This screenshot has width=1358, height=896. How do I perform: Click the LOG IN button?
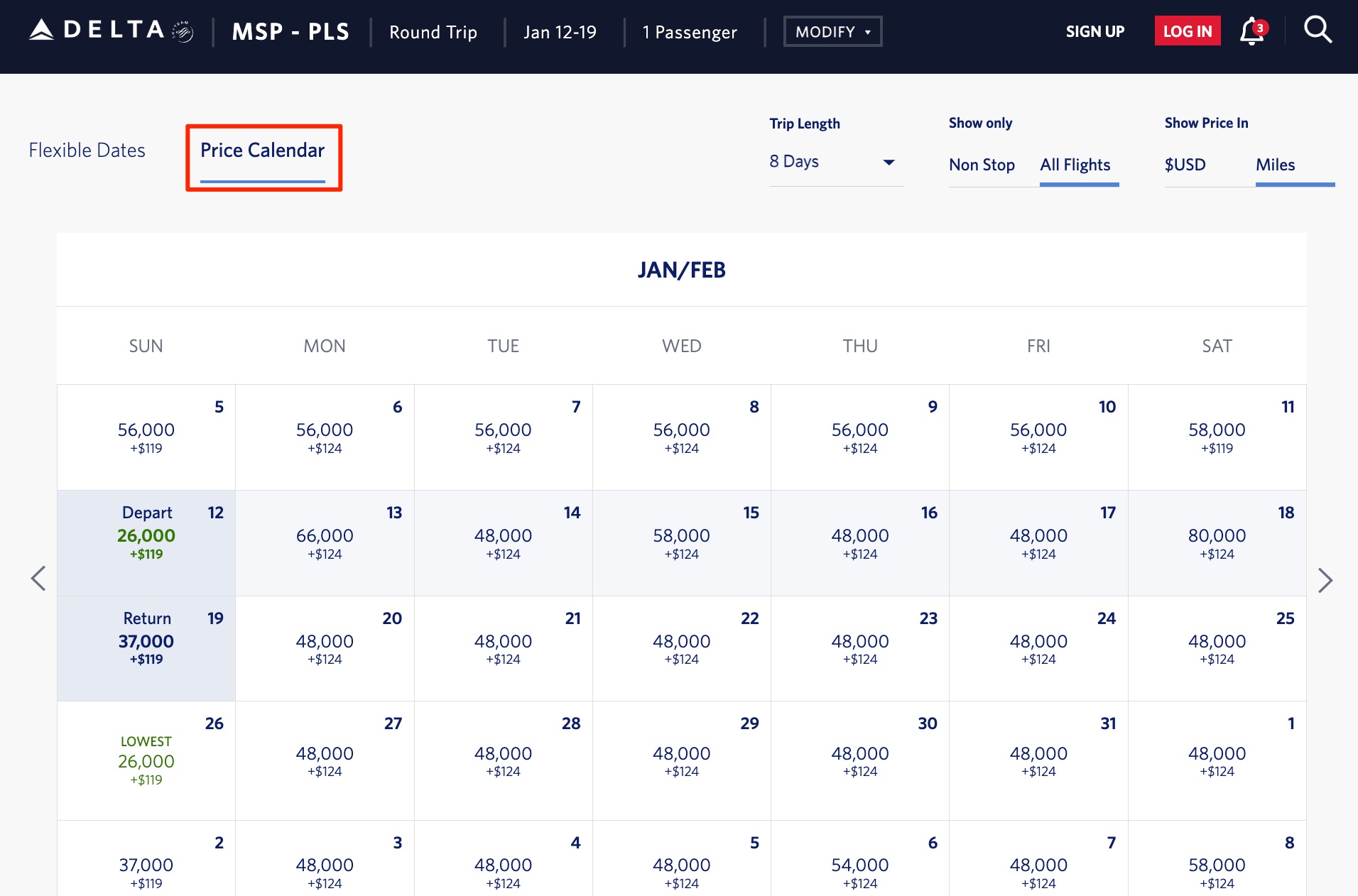[1187, 31]
